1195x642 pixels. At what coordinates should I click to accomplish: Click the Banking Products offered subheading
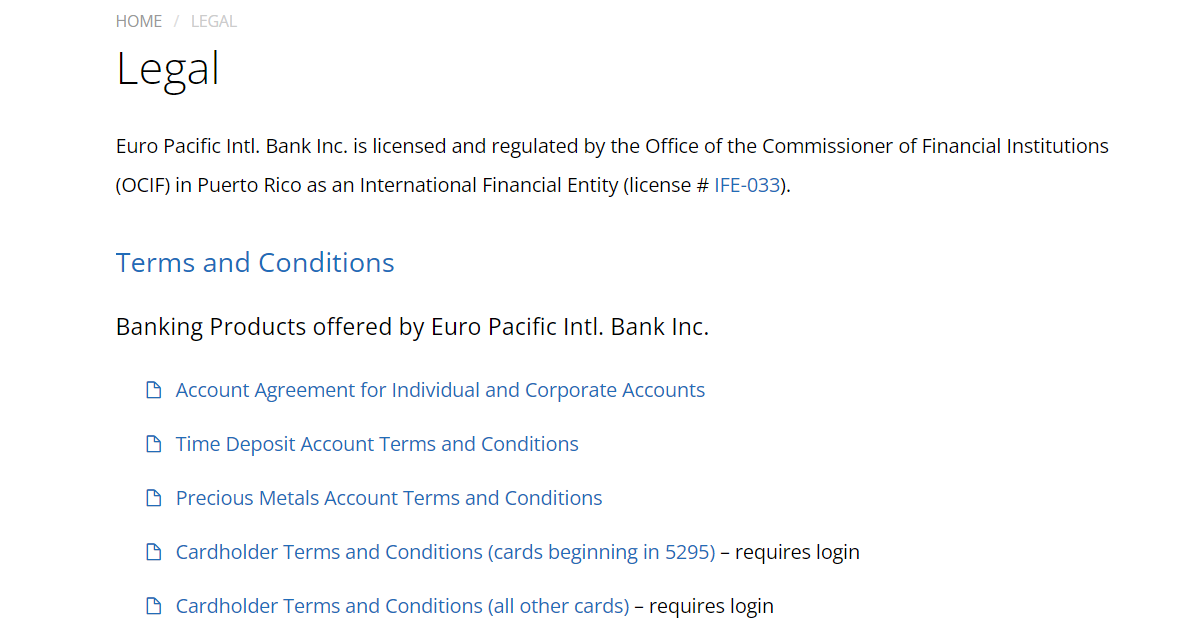click(412, 326)
